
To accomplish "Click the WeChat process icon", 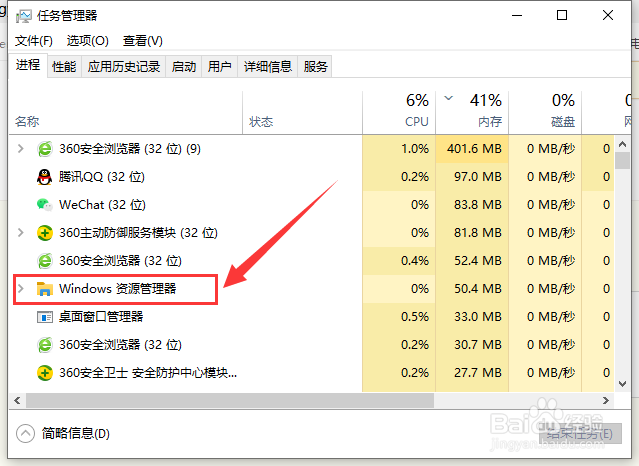I will pos(44,205).
